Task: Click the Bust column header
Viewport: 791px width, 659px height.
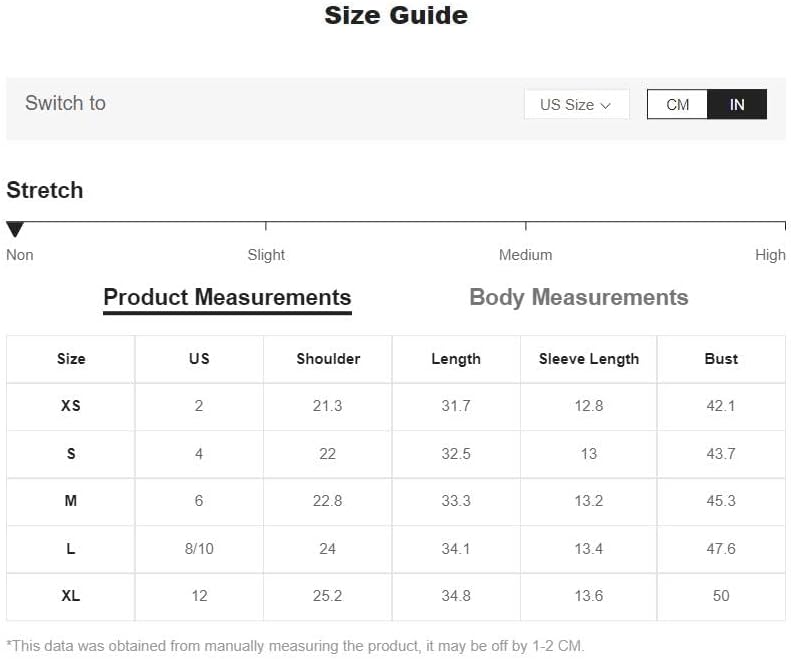Action: (x=721, y=359)
